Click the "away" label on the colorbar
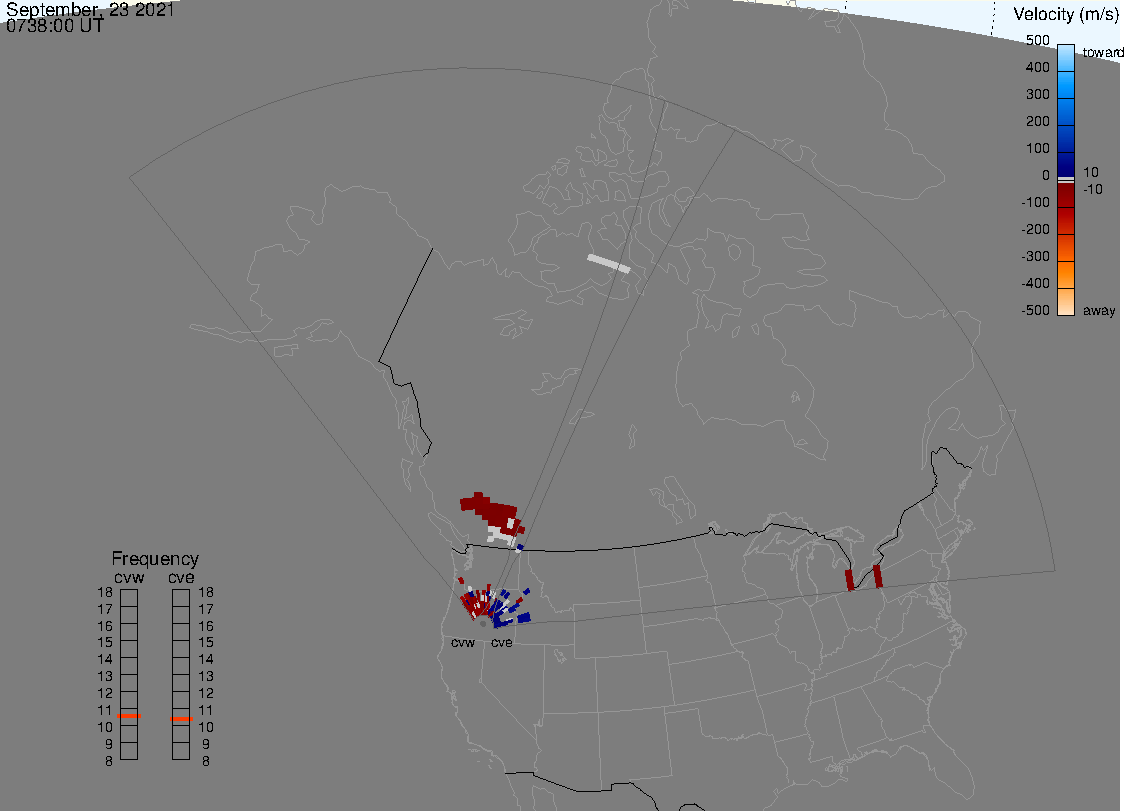This screenshot has height=811, width=1124. click(1099, 310)
